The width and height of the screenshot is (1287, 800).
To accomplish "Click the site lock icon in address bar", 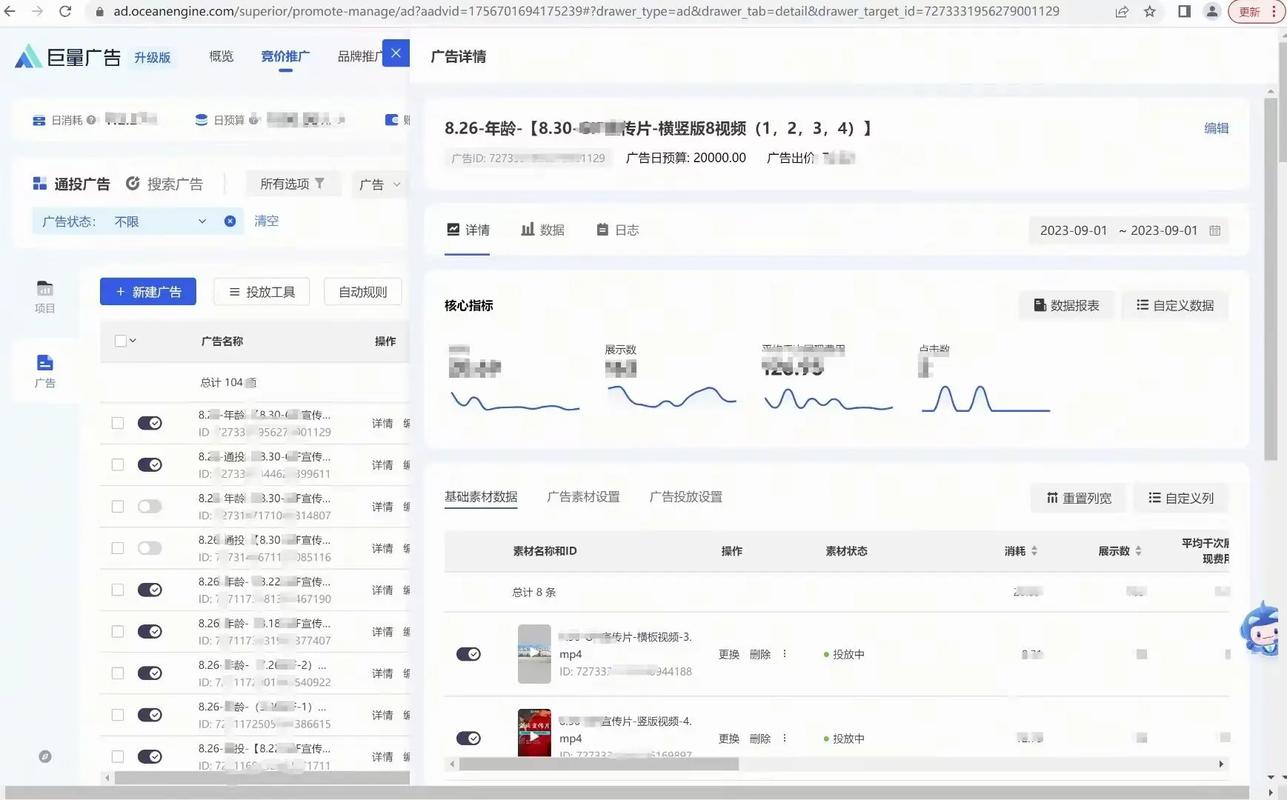I will [x=99, y=12].
